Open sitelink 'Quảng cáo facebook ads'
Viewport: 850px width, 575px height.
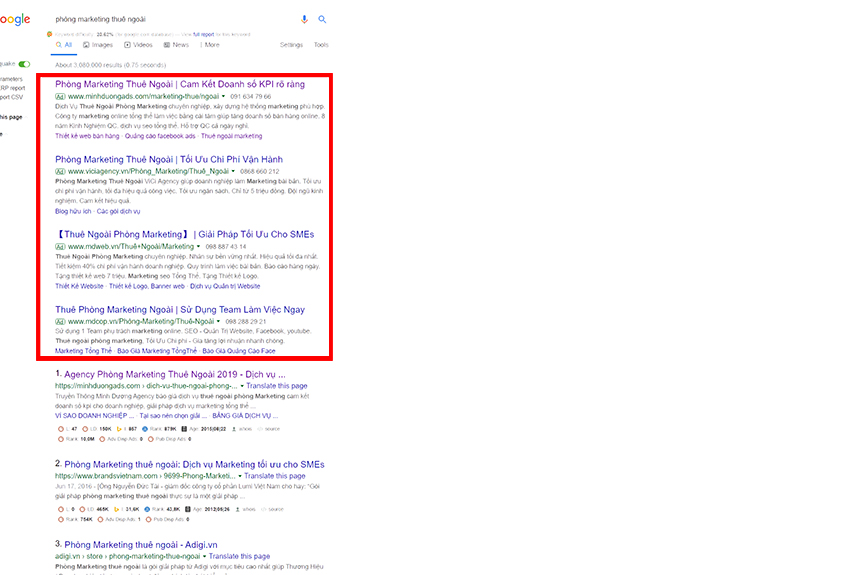click(x=160, y=136)
